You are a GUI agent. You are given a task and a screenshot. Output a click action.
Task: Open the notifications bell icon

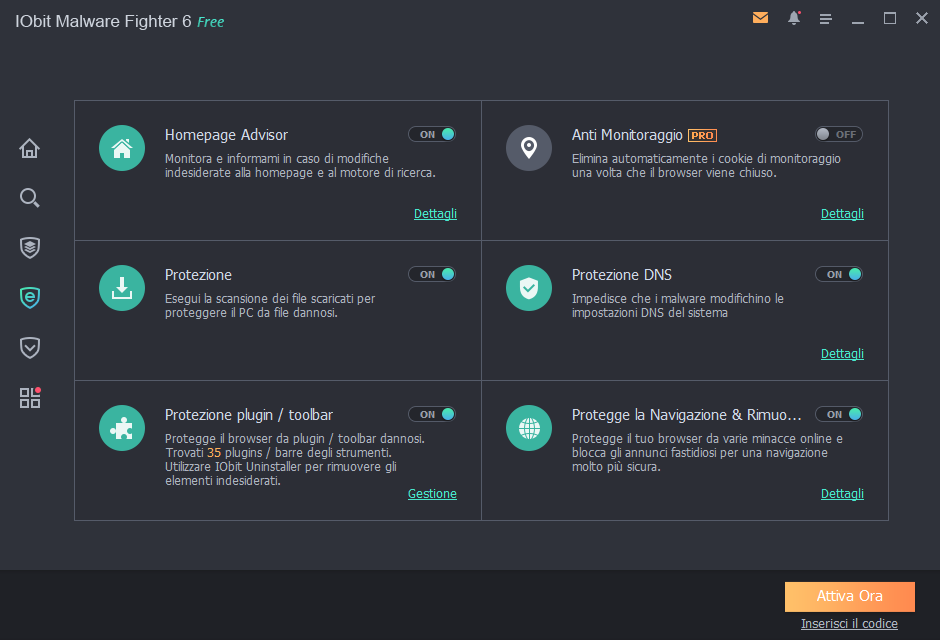pos(794,18)
